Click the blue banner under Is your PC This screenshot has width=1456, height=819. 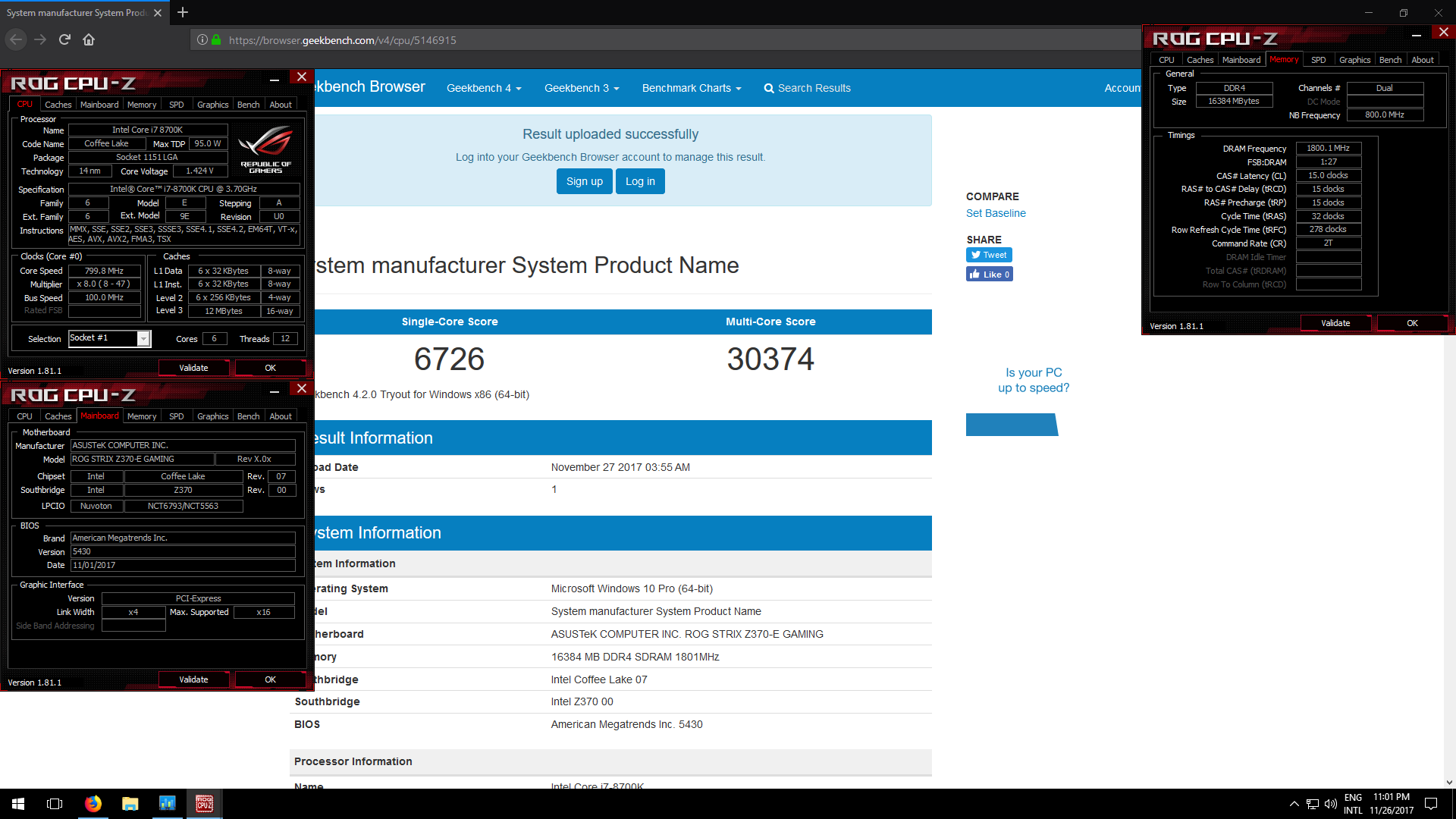click(x=1012, y=425)
